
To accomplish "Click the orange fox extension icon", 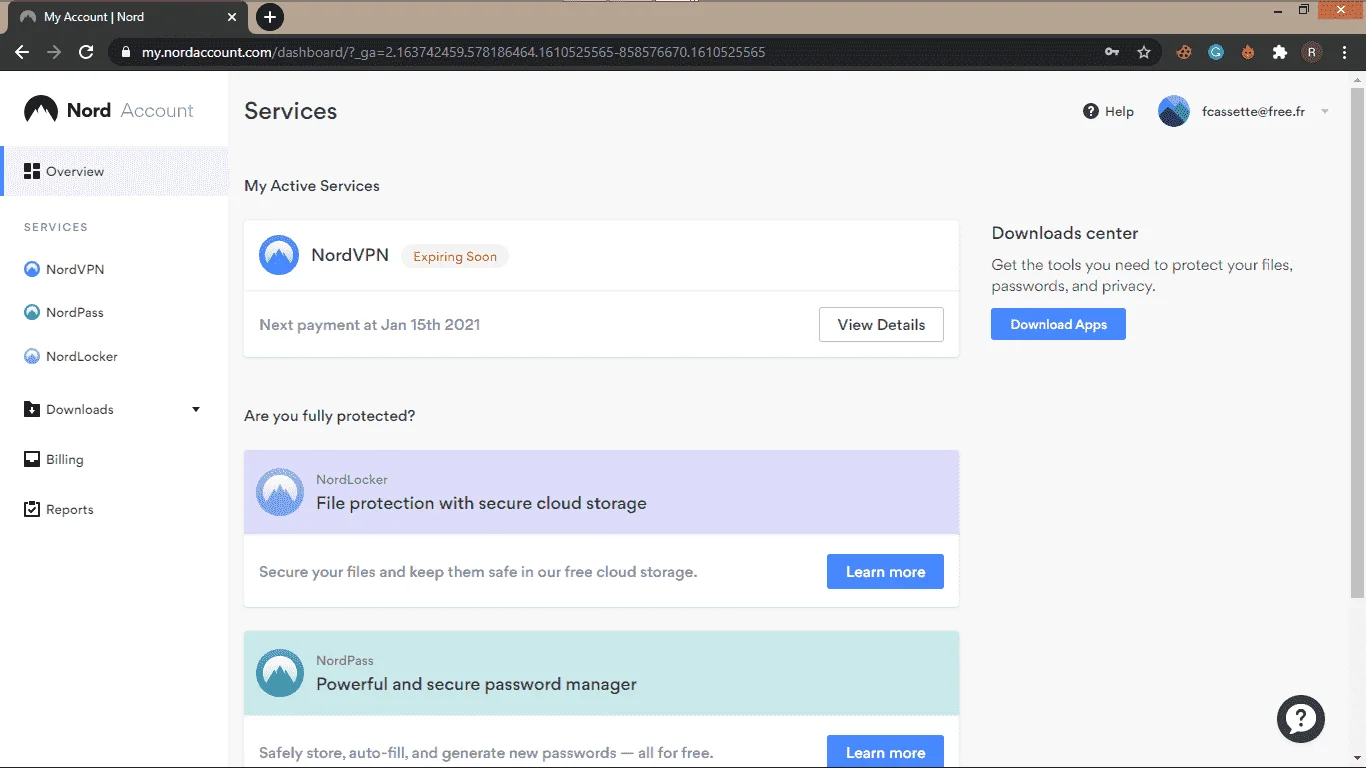I will point(1248,52).
